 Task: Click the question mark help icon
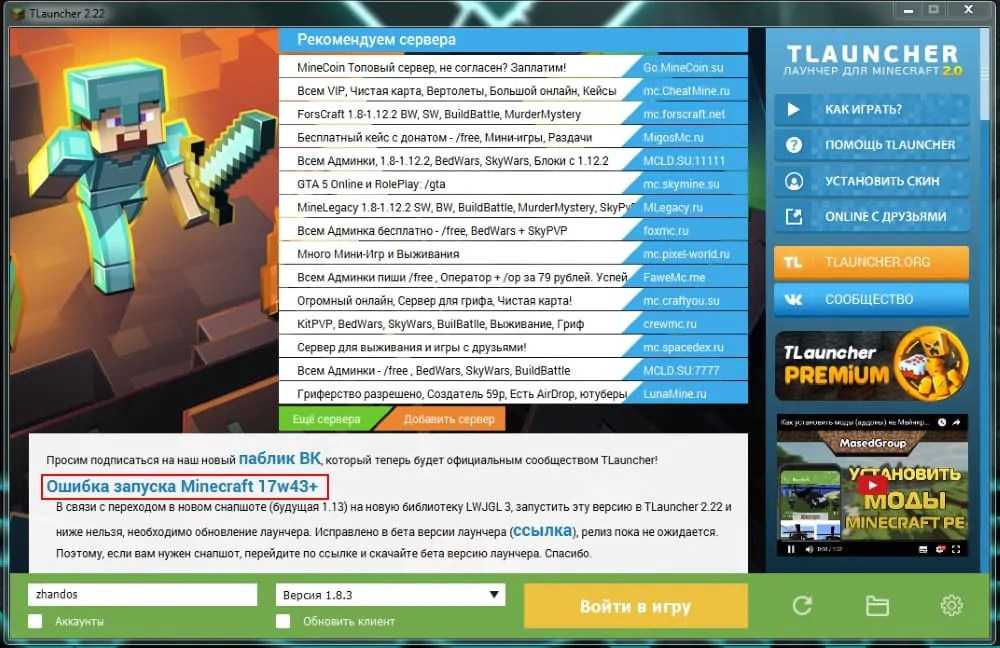(794, 145)
